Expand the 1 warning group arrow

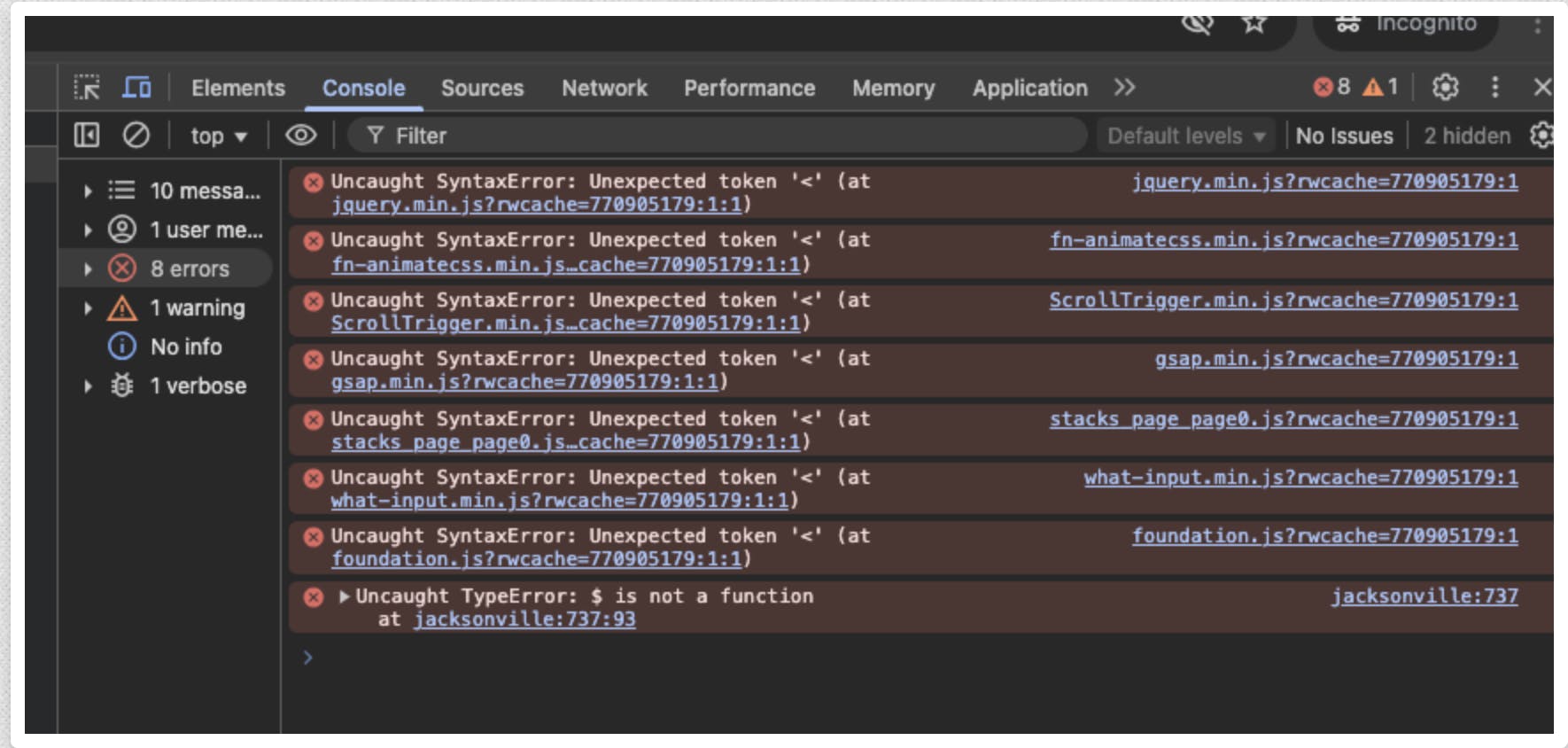click(87, 308)
